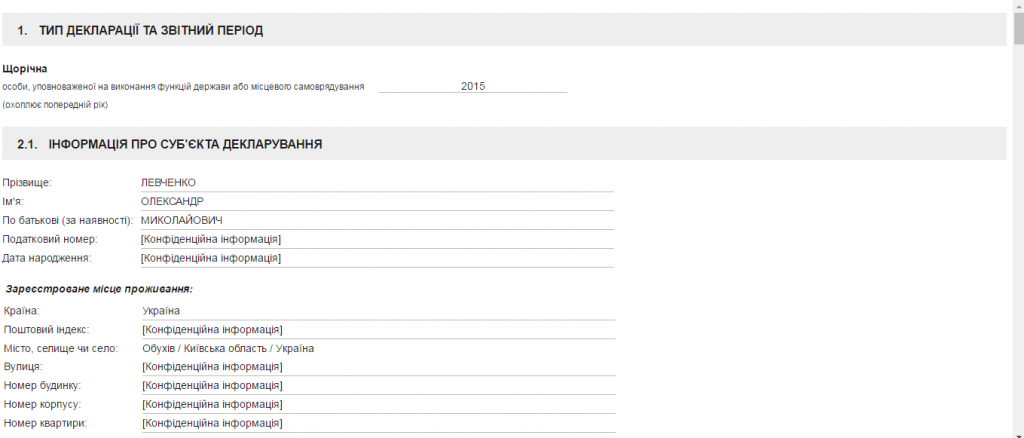Click the Країна value Україна
This screenshot has height=438, width=1024.
click(377, 311)
